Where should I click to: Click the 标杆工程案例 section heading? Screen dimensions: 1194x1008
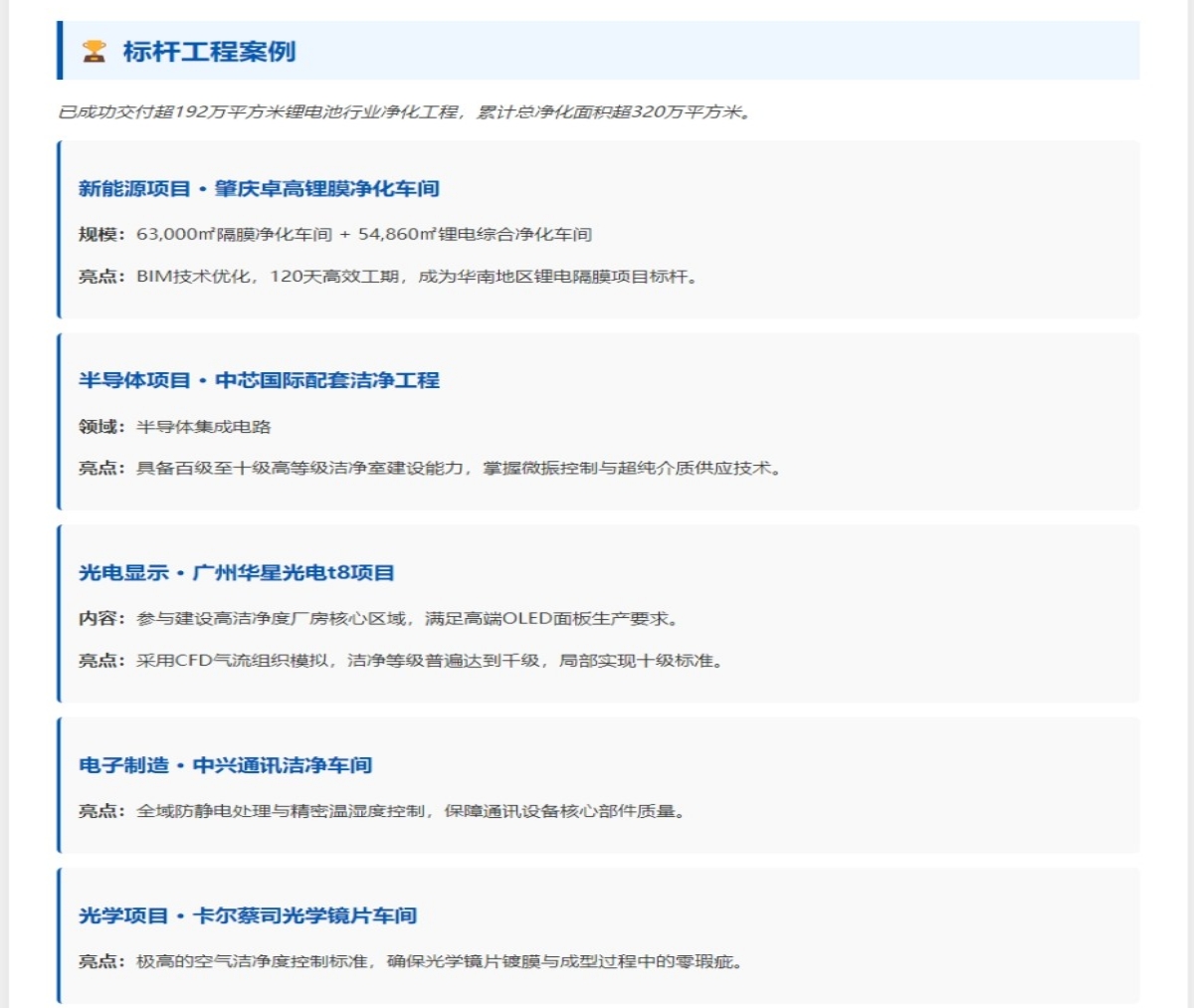[x=209, y=52]
